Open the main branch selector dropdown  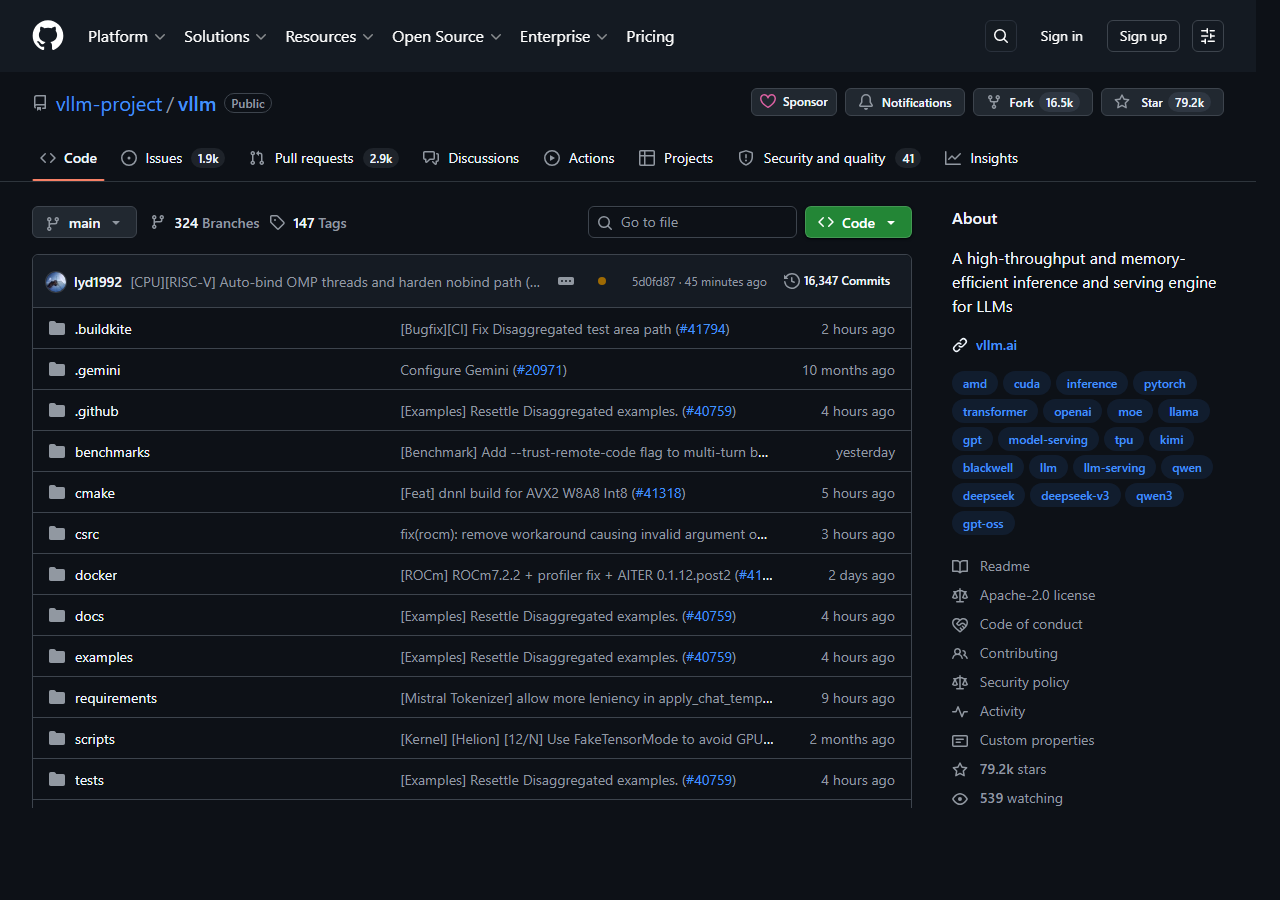coord(84,222)
